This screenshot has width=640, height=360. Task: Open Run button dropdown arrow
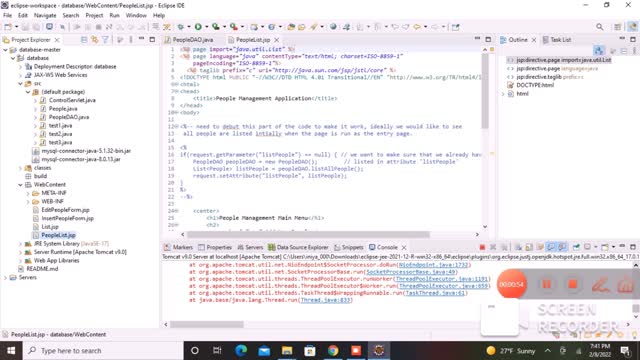pos(206,27)
